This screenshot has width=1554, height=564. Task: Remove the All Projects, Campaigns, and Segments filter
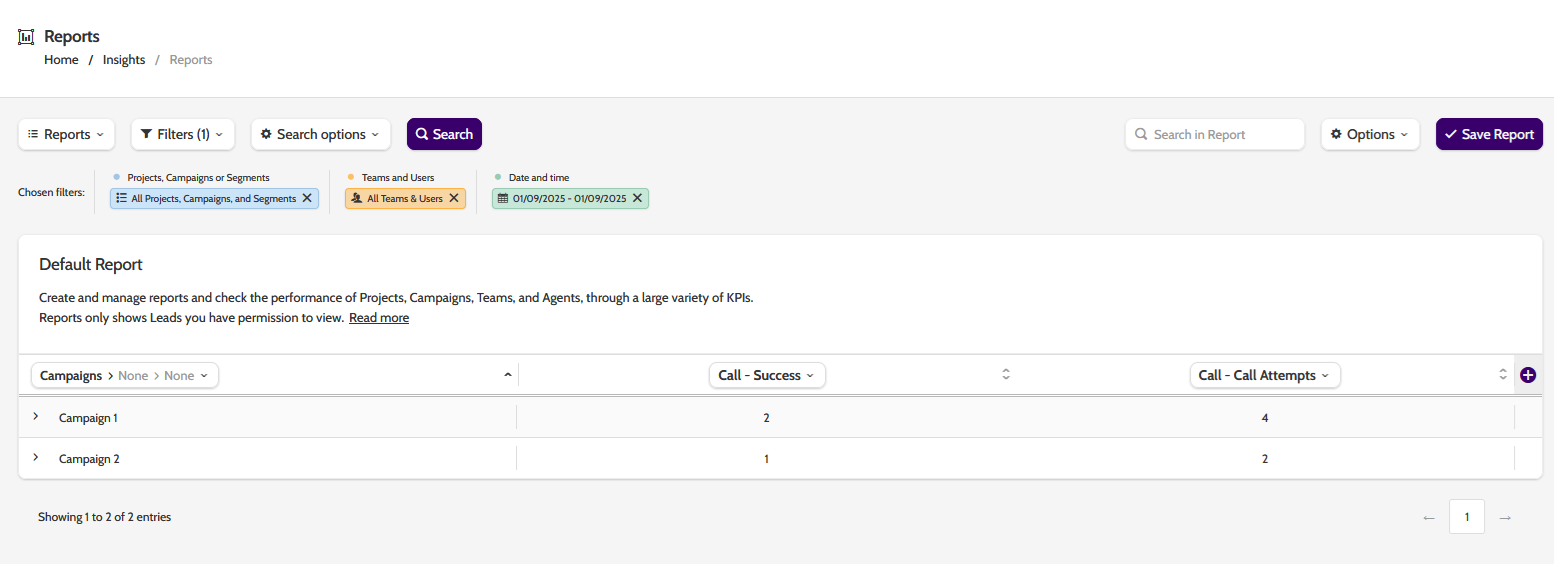click(307, 198)
